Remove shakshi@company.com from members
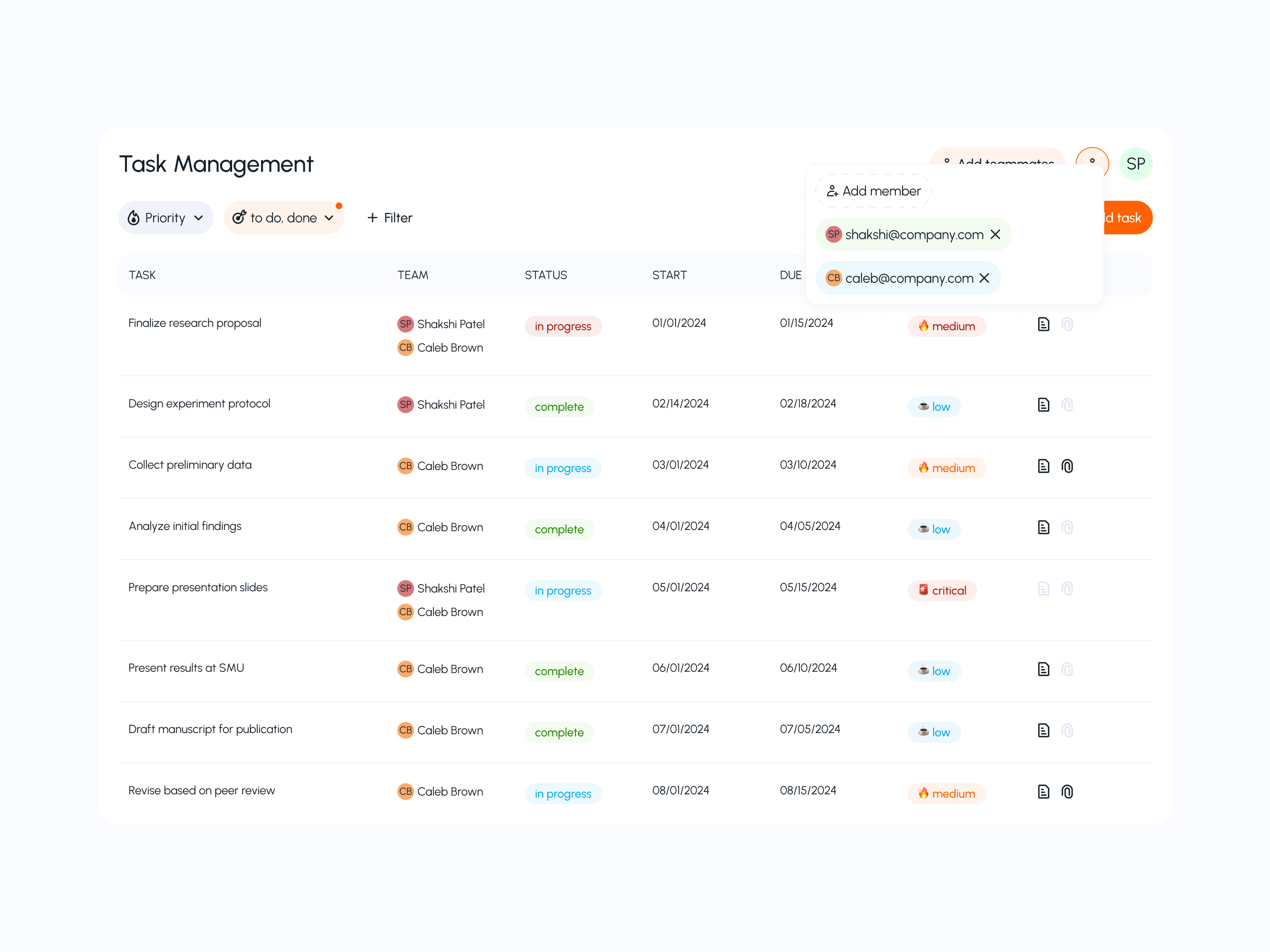Image resolution: width=1270 pixels, height=952 pixels. pos(995,234)
